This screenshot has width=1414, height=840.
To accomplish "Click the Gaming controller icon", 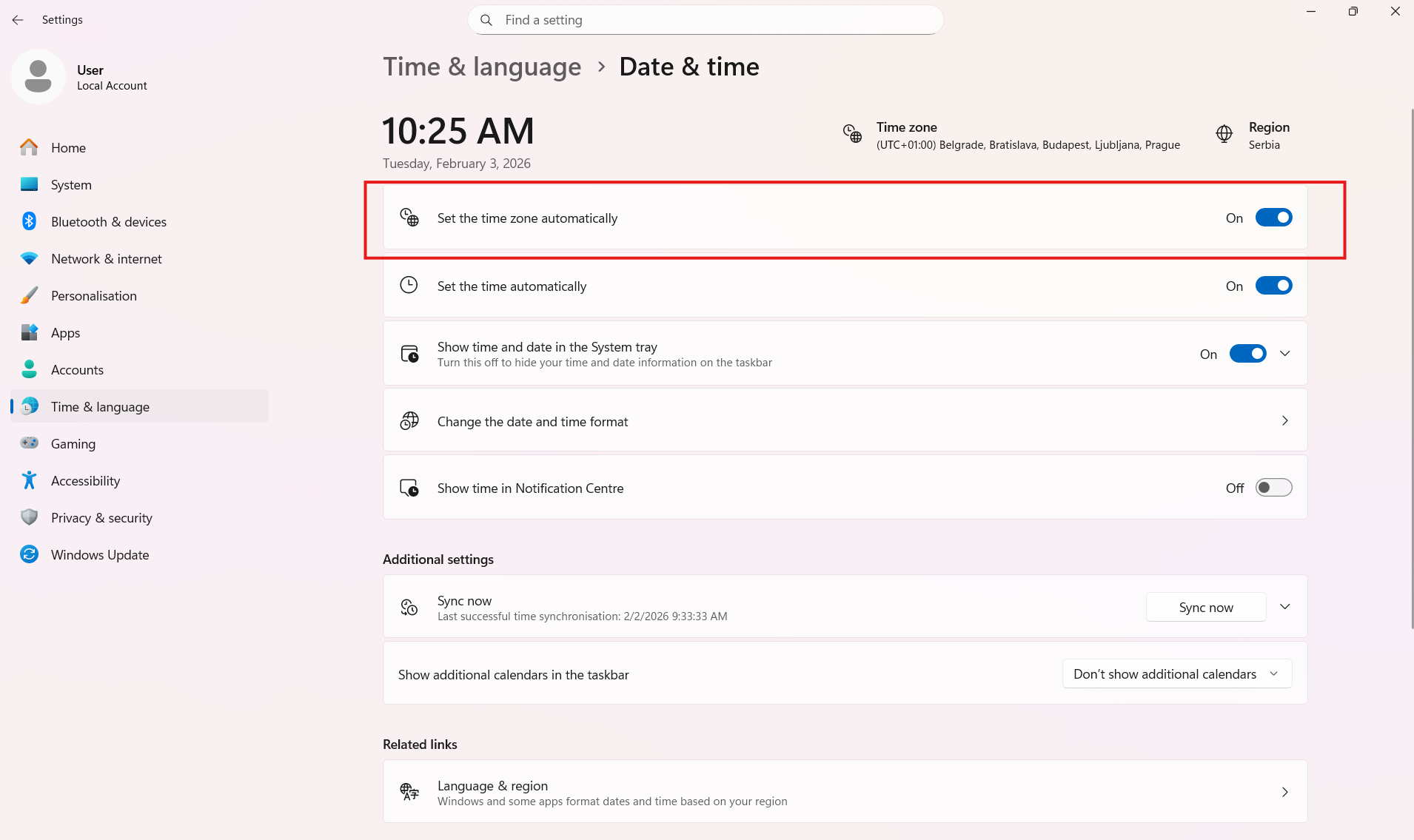I will [x=29, y=443].
